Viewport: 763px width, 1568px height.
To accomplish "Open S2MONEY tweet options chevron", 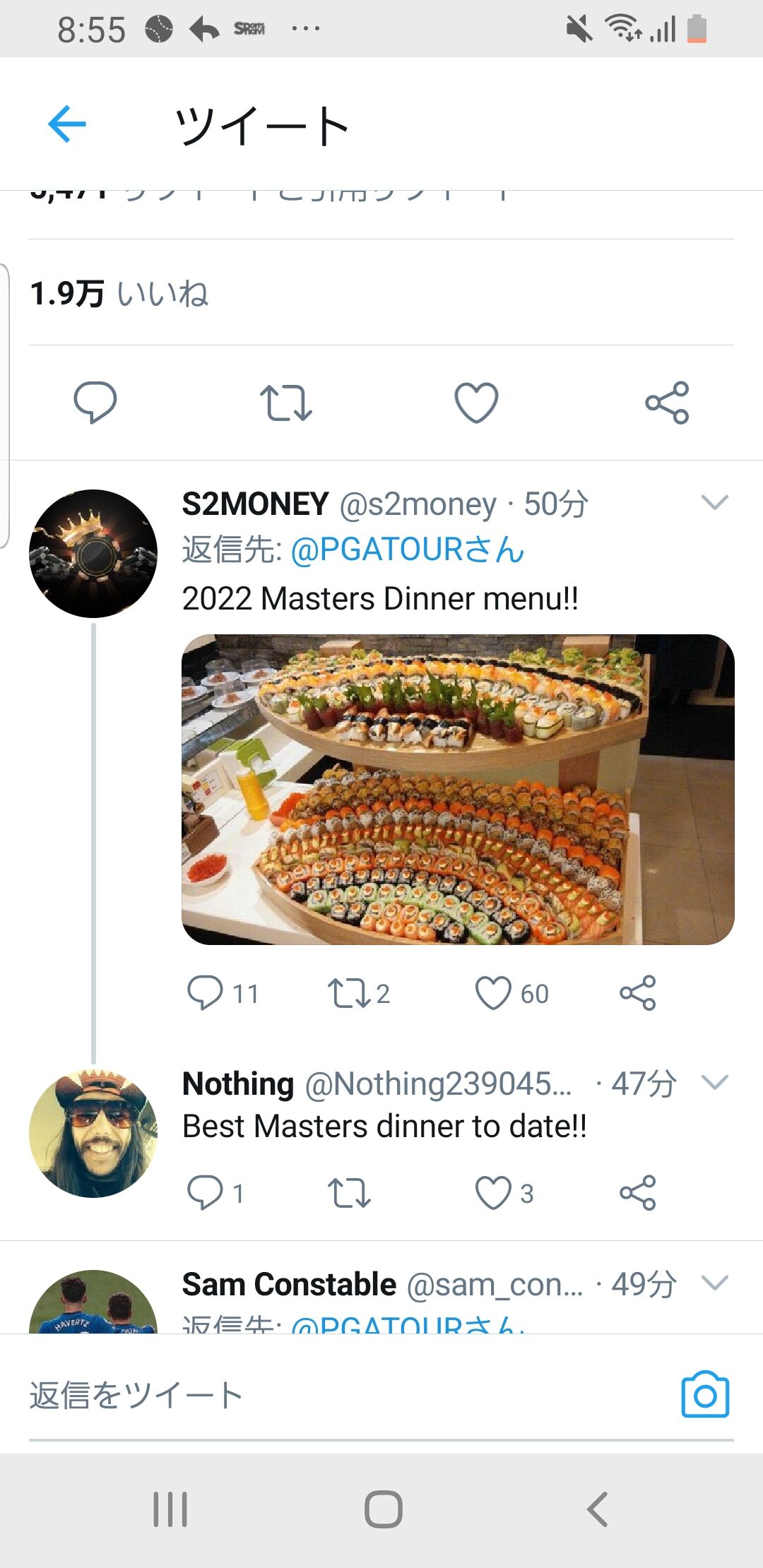I will tap(714, 503).
